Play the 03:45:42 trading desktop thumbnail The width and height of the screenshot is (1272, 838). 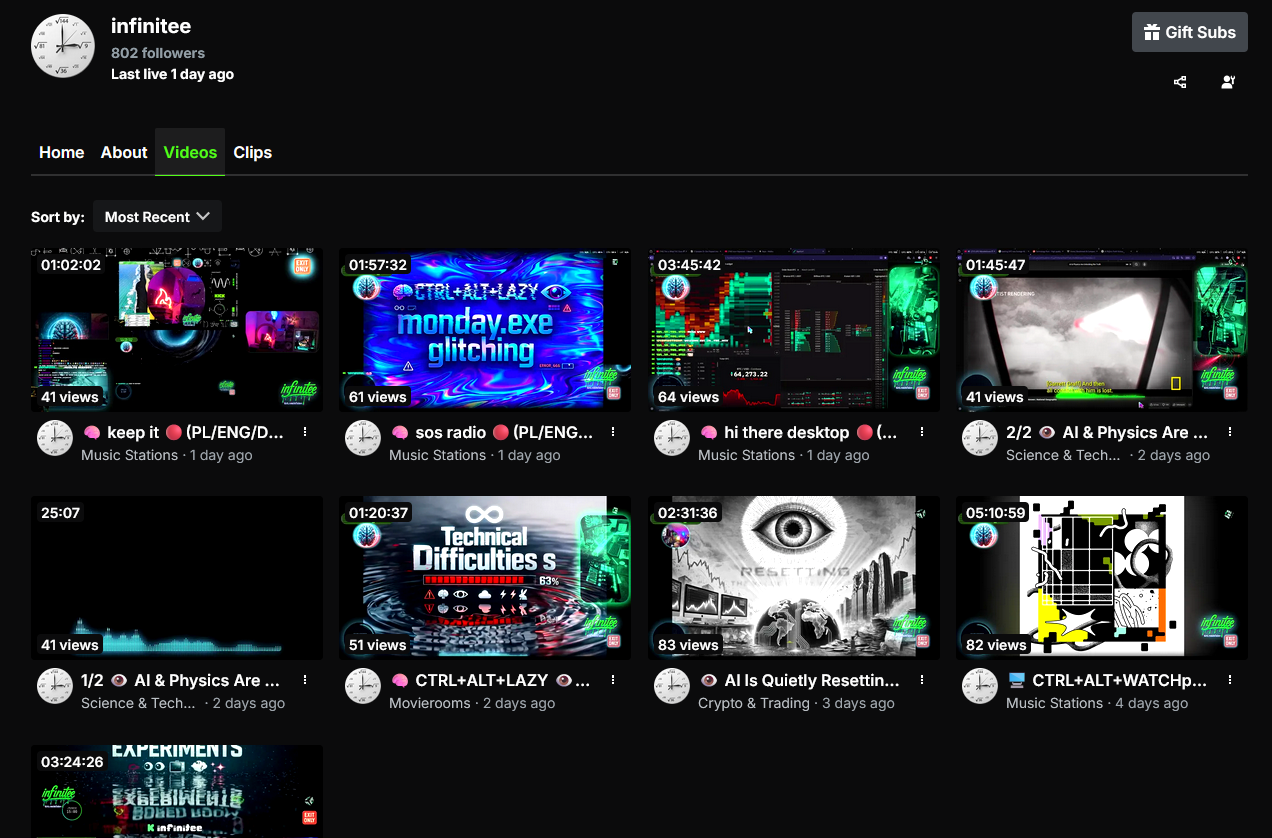pos(794,330)
